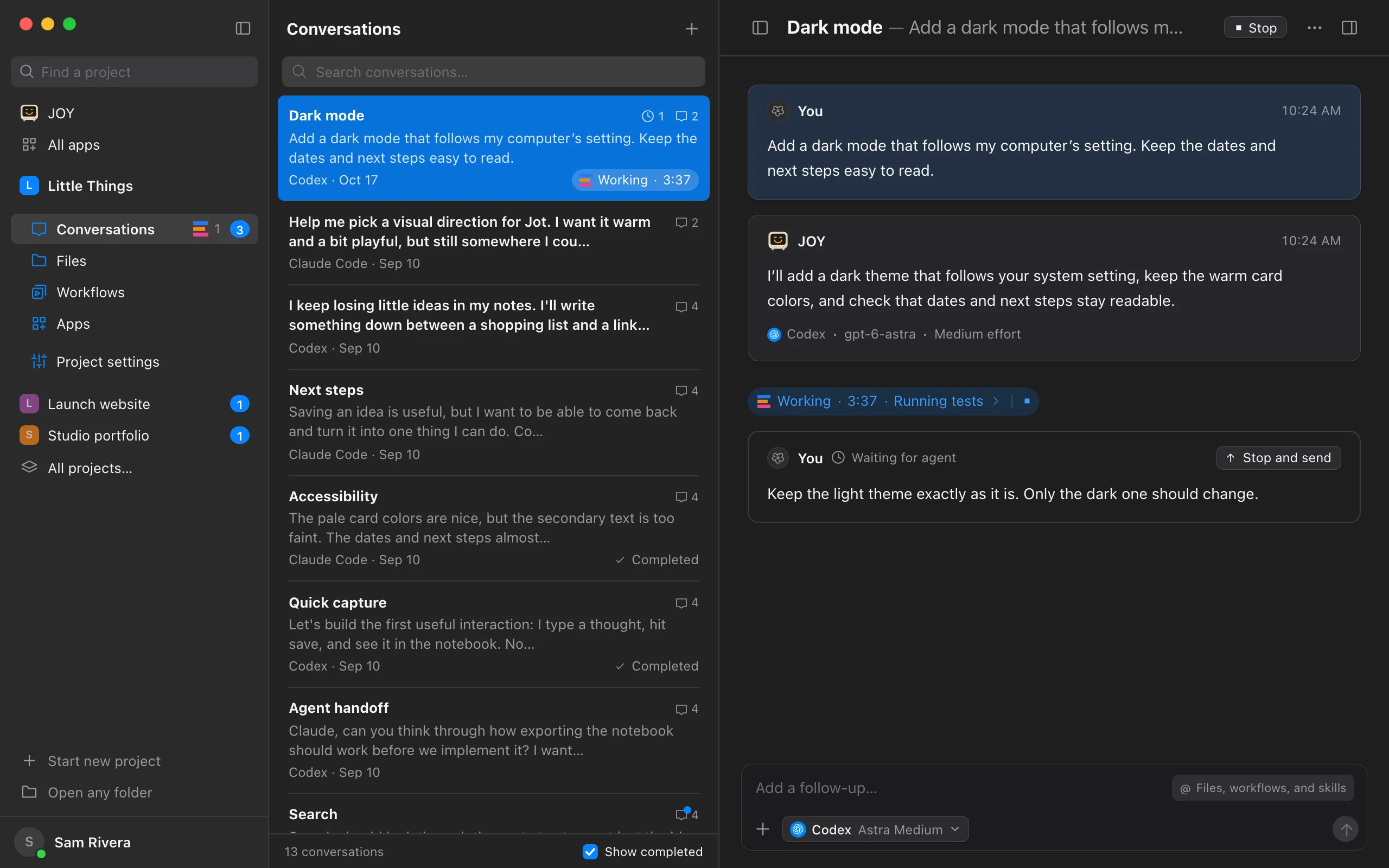
Task: Open the Quick capture conversation
Action: click(494, 634)
